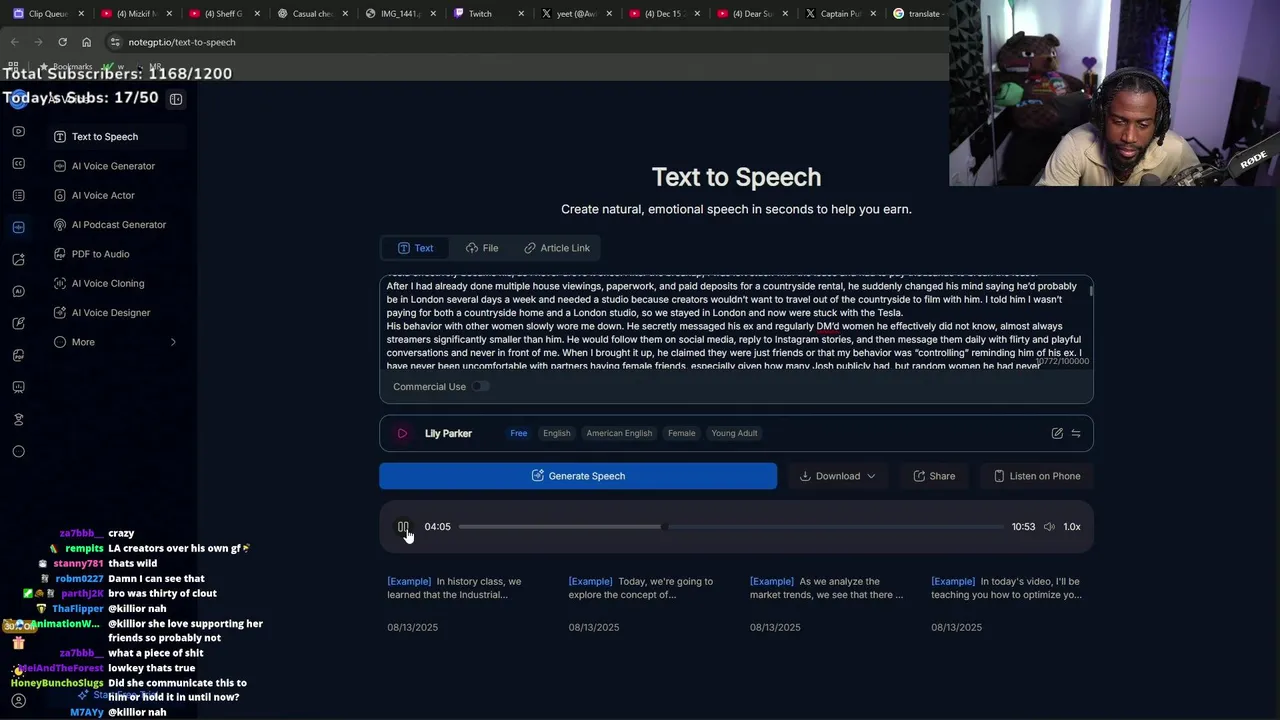Close the Twitch browser tab
Screen dimensions: 1280x720
[x=521, y=14]
